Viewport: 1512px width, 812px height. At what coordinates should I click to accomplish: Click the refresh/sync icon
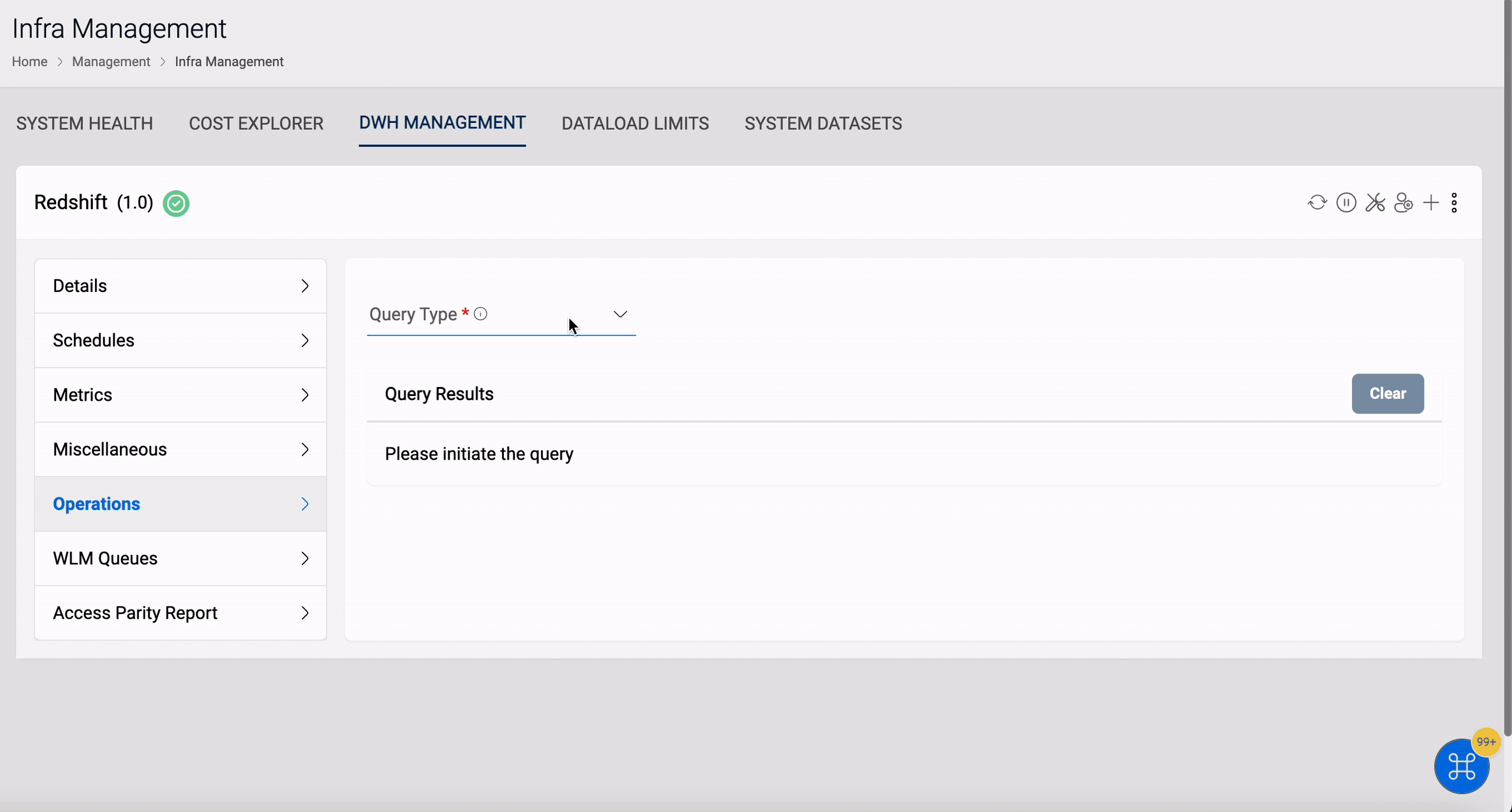click(x=1318, y=202)
